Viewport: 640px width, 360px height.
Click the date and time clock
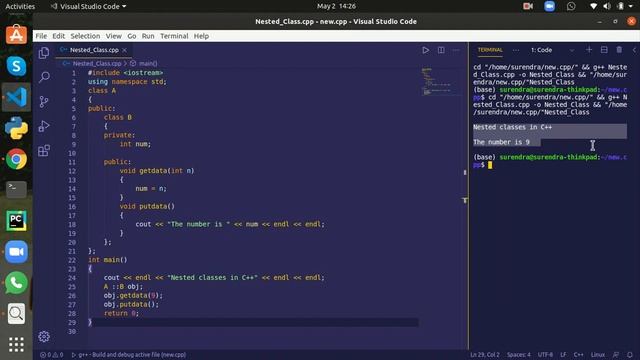336,6
